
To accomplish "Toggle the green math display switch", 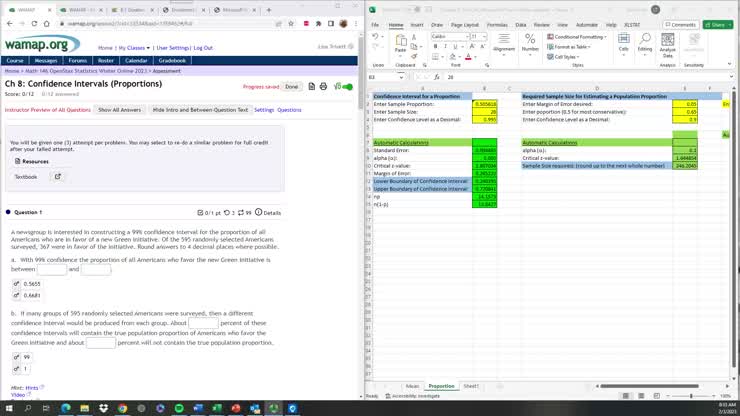I will (x=347, y=87).
